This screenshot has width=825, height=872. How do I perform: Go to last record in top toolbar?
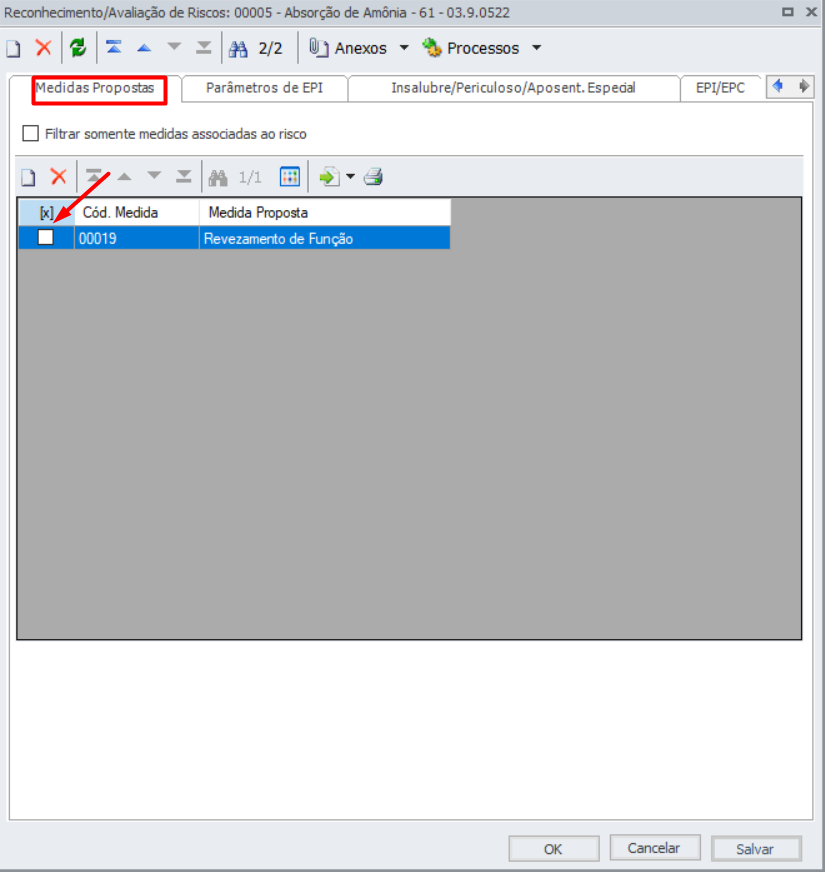click(x=204, y=48)
